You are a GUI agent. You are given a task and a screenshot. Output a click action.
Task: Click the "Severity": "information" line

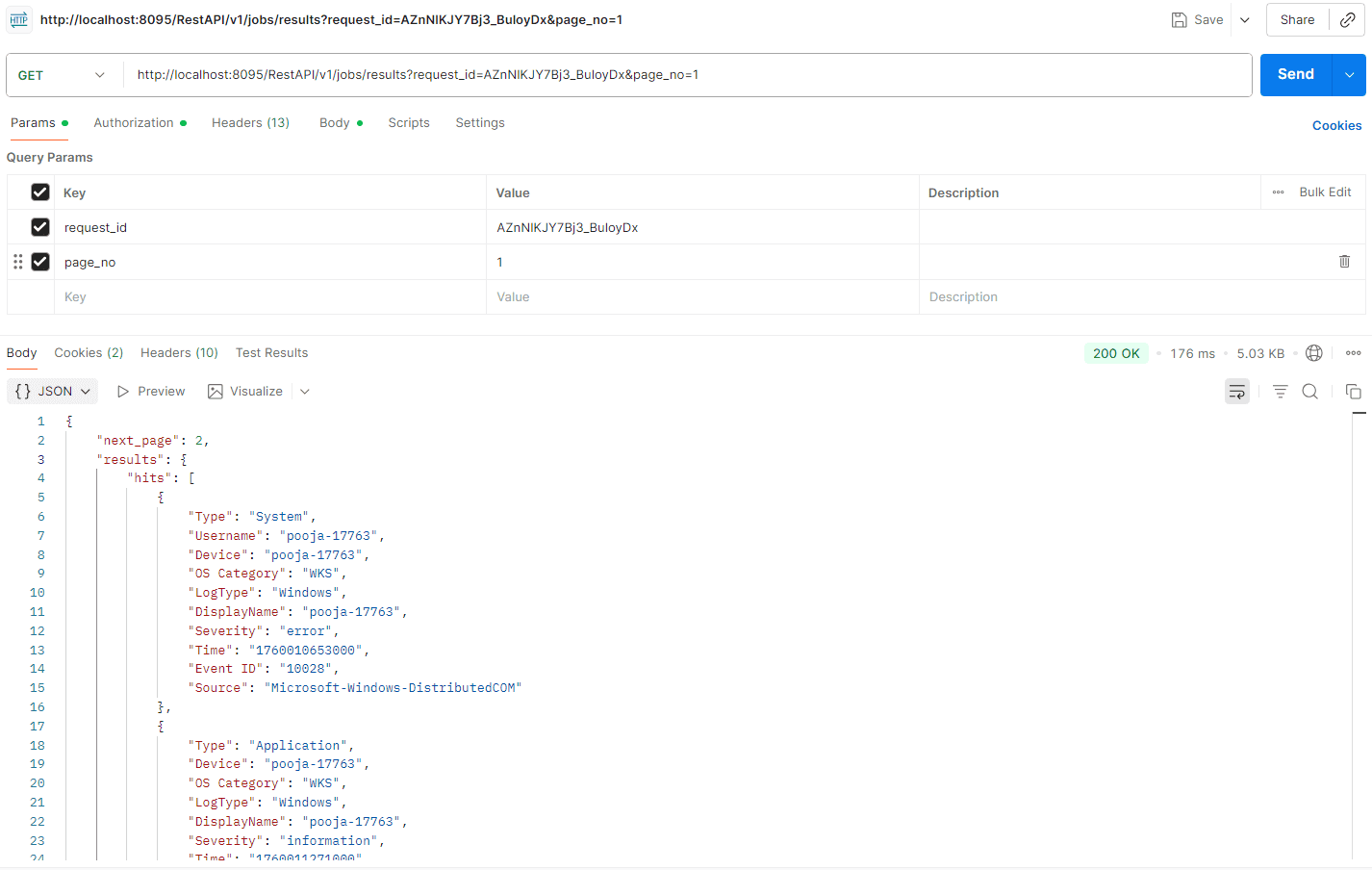point(286,841)
